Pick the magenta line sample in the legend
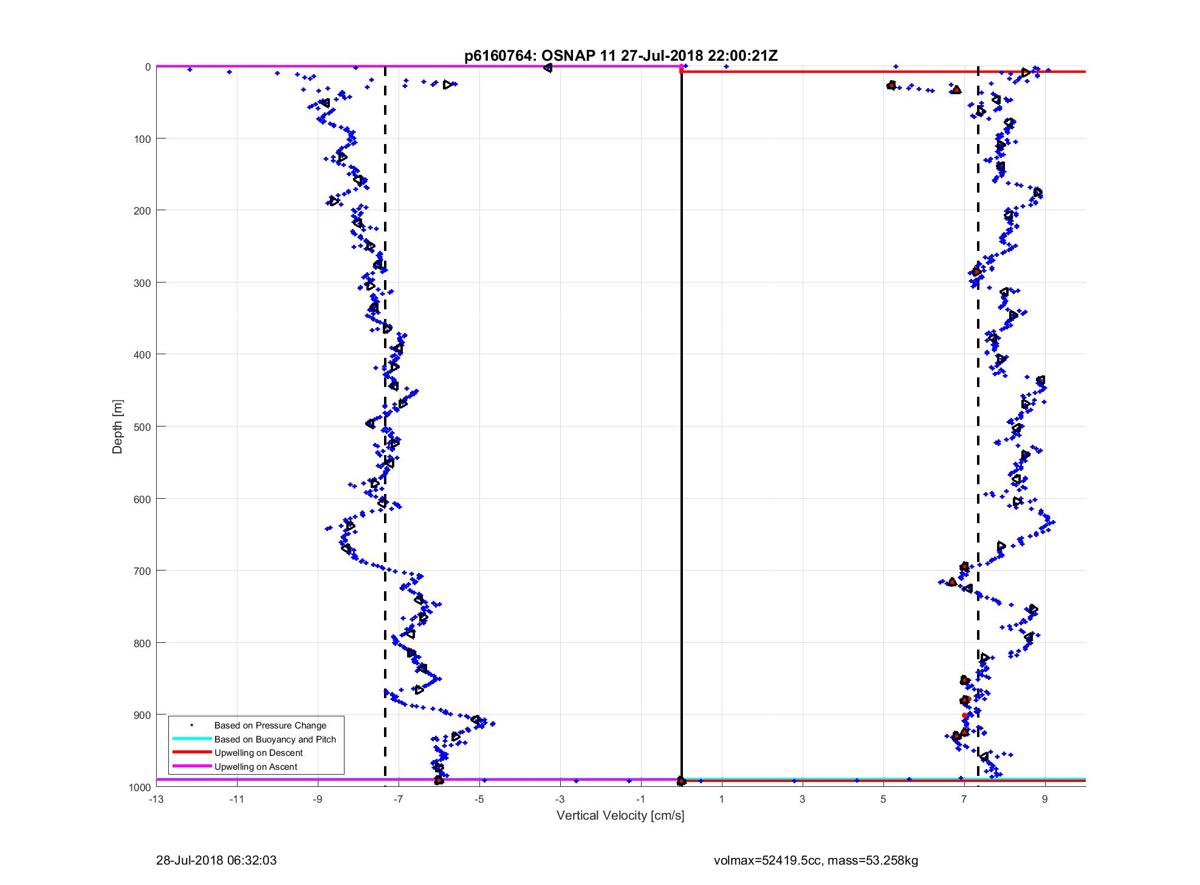Viewport: 1200px width, 885px height. coord(190,766)
